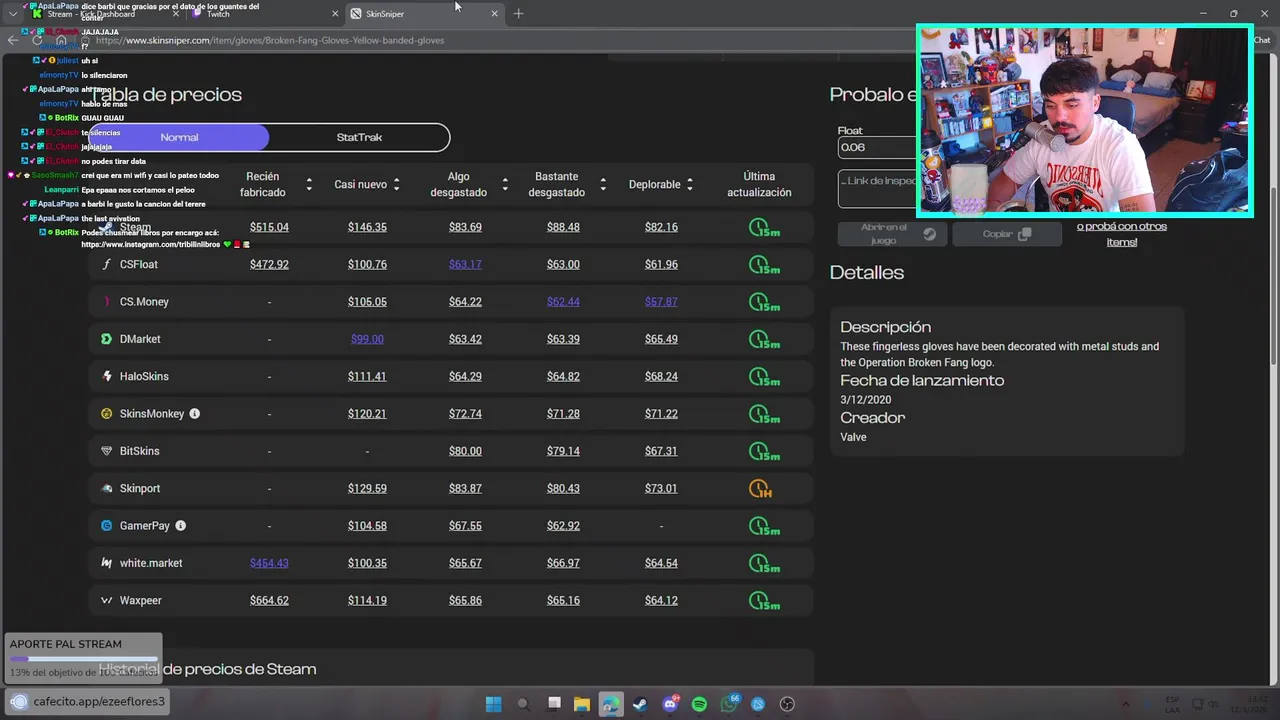This screenshot has width=1280, height=720.
Task: Switch to Stream - Kick Dashboard tab
Action: coord(105,14)
